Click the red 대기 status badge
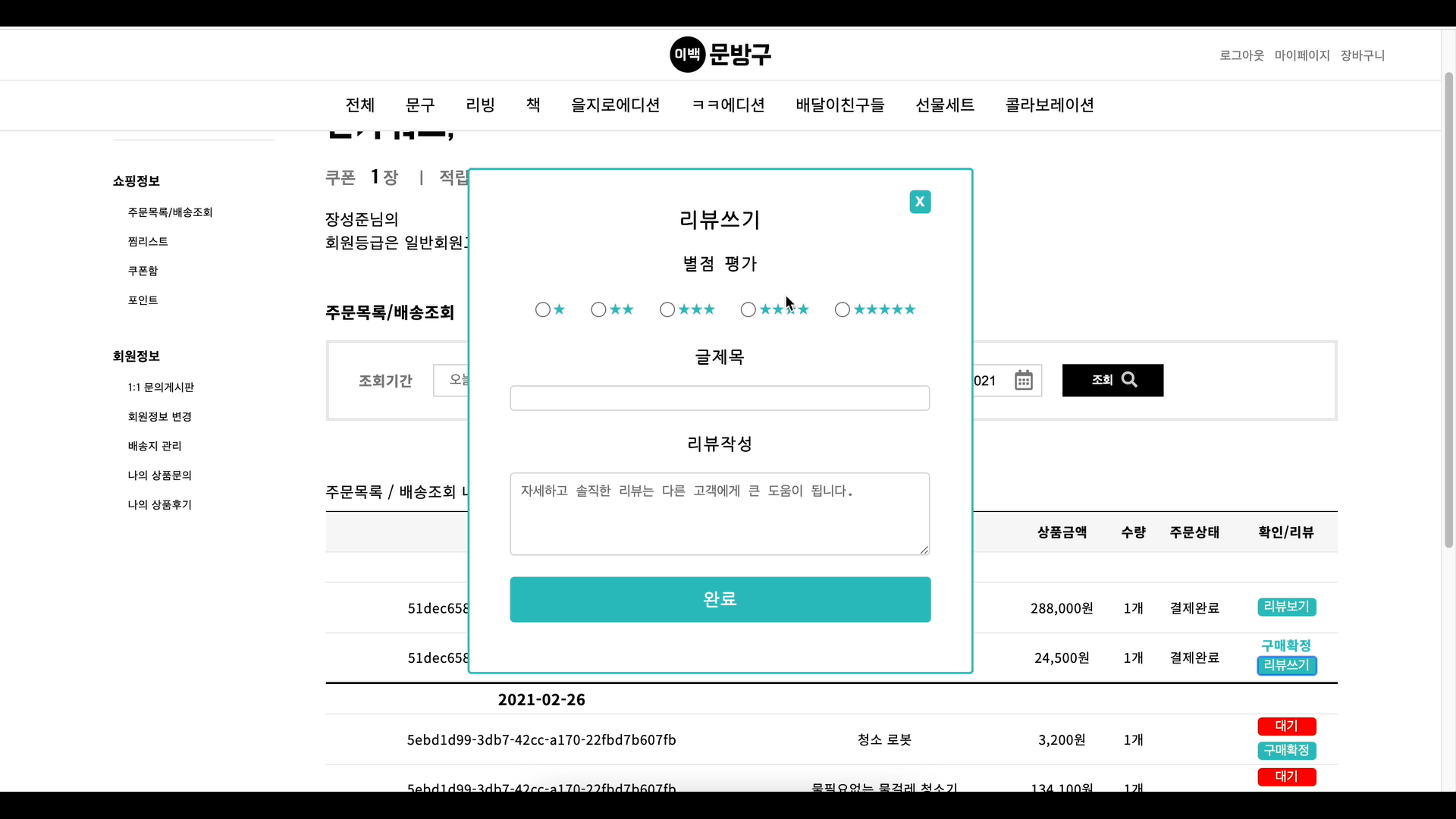 click(x=1286, y=726)
